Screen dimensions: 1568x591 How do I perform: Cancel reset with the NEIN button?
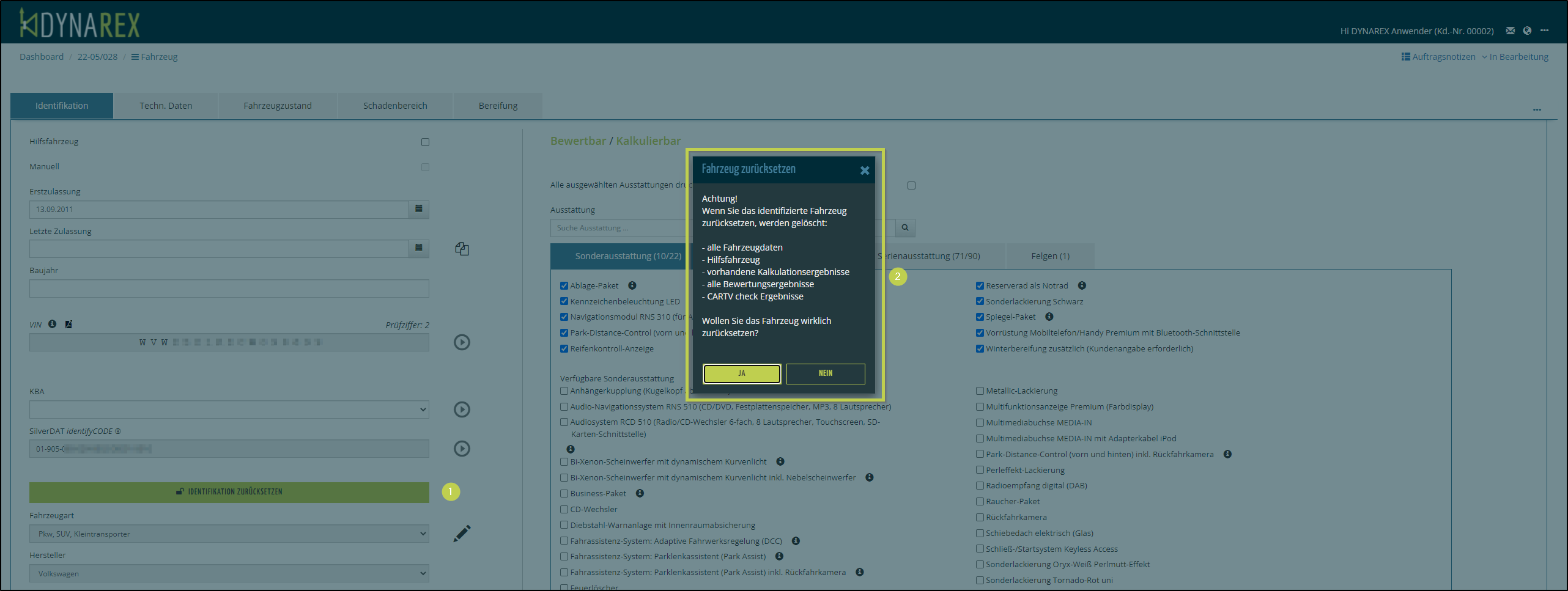click(825, 373)
